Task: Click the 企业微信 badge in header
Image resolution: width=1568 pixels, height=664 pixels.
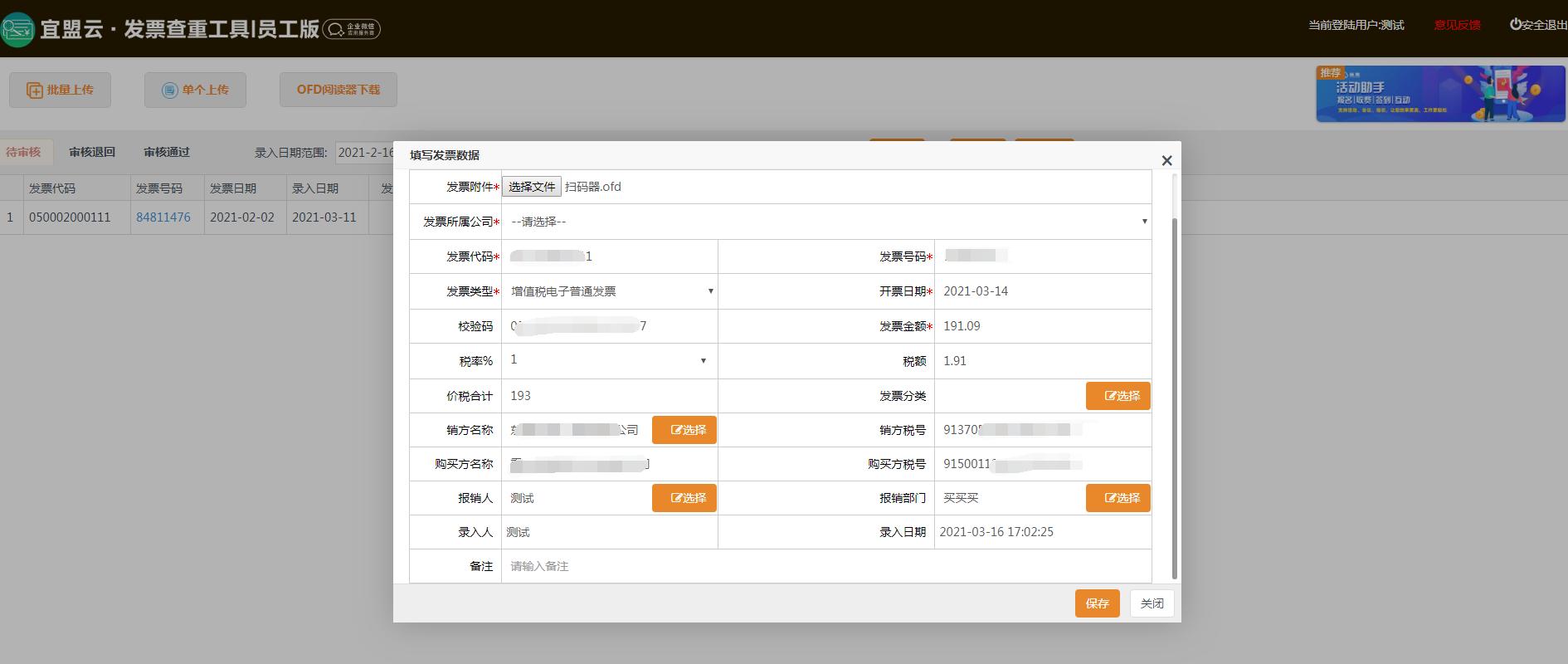Action: pyautogui.click(x=352, y=29)
